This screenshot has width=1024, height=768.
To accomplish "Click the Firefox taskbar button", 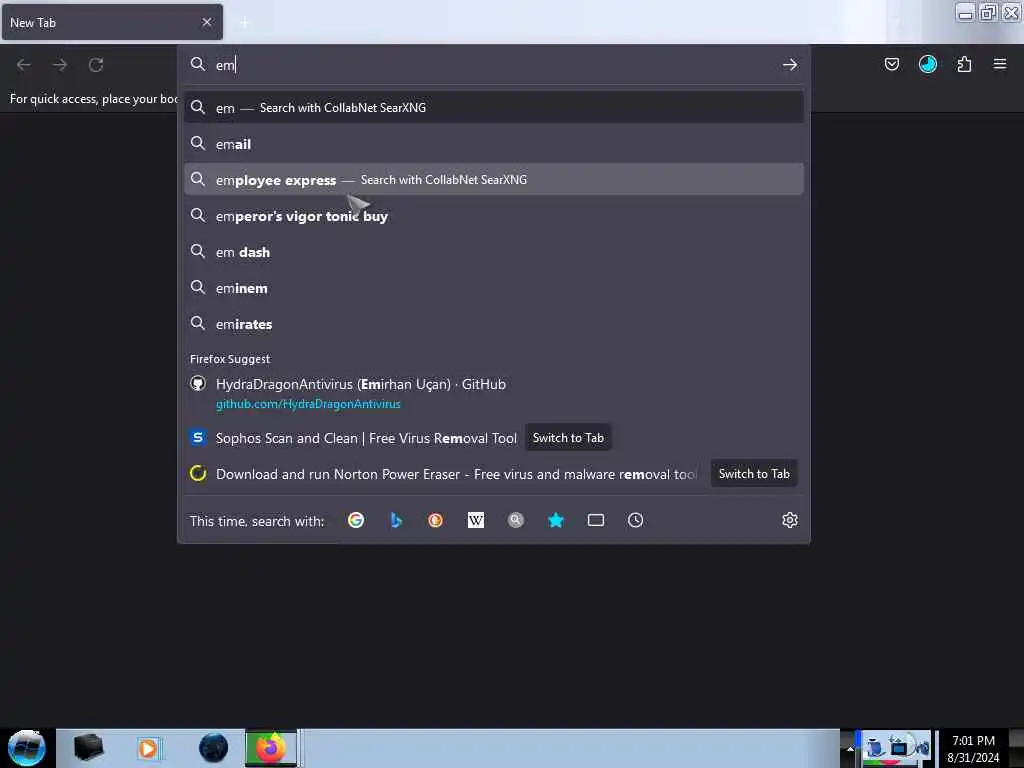I will tap(271, 748).
